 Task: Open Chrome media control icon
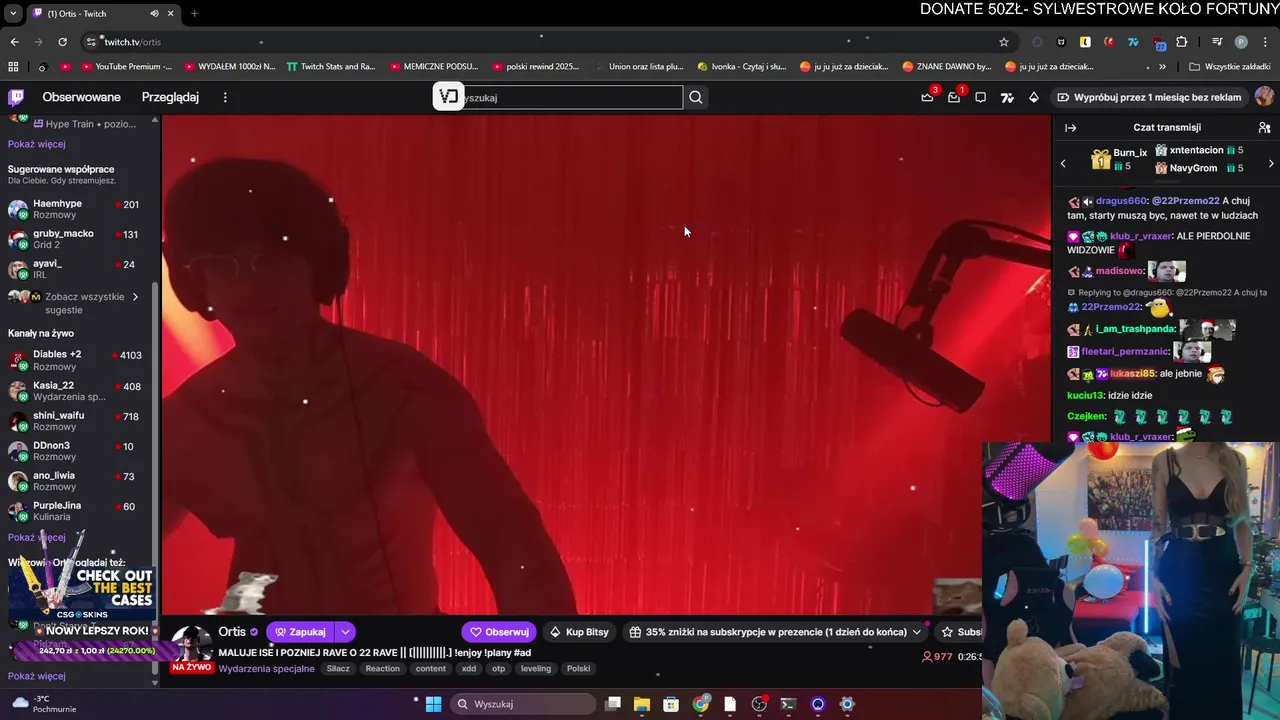[1217, 42]
